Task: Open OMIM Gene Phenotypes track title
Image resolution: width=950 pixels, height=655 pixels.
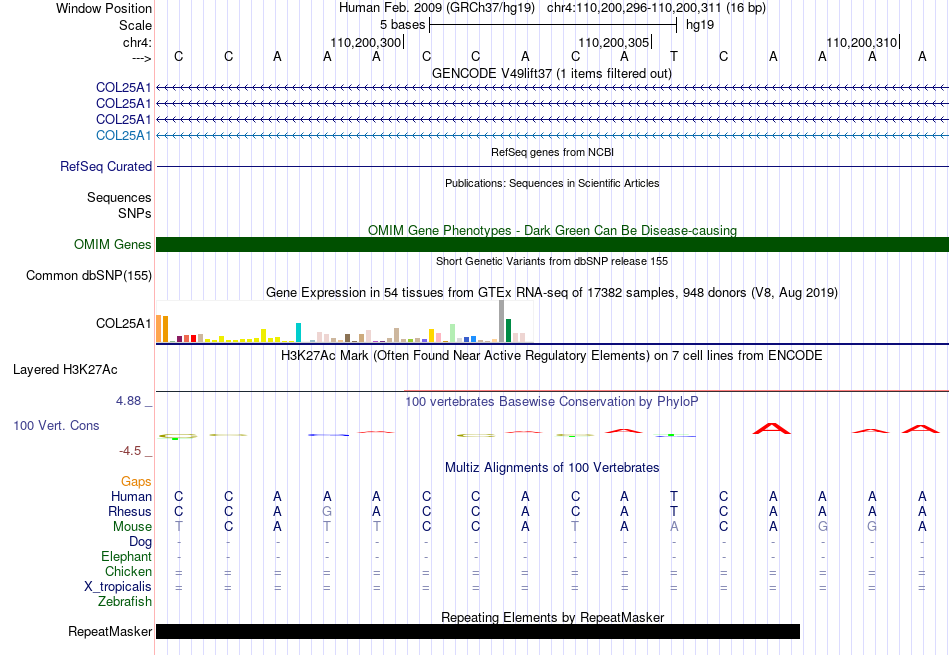Action: pyautogui.click(x=552, y=230)
